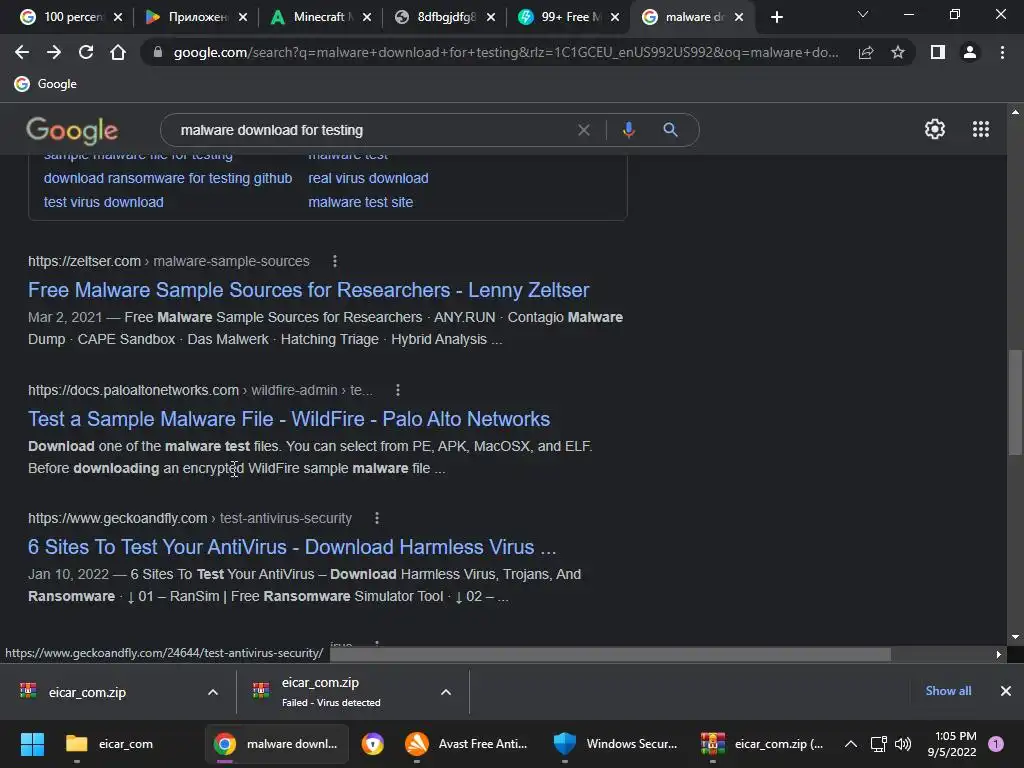The height and width of the screenshot is (768, 1024).
Task: Click Show all downloads
Action: (948, 691)
